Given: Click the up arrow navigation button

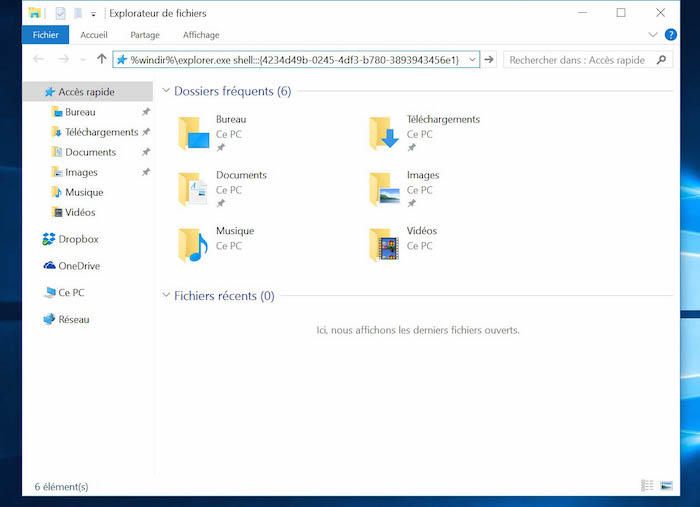Looking at the screenshot, I should click(x=101, y=60).
